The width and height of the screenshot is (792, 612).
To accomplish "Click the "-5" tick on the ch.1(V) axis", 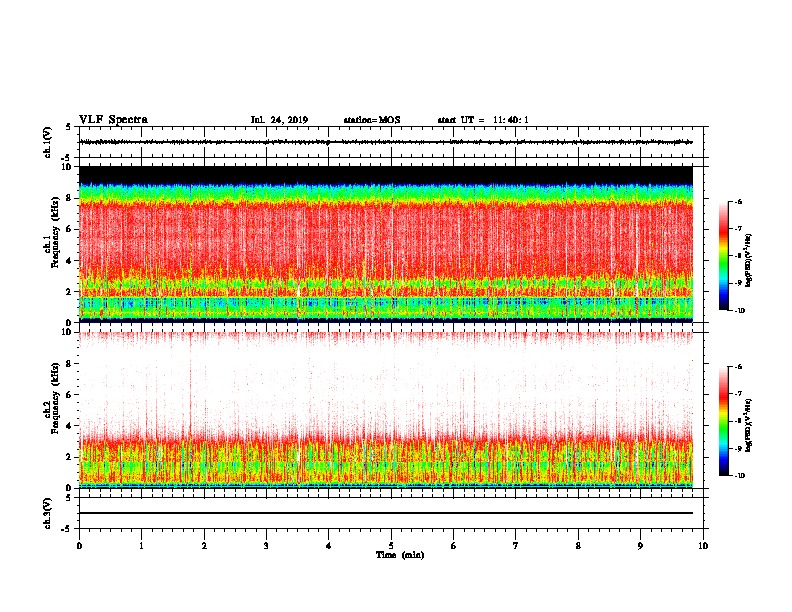I will [66, 158].
